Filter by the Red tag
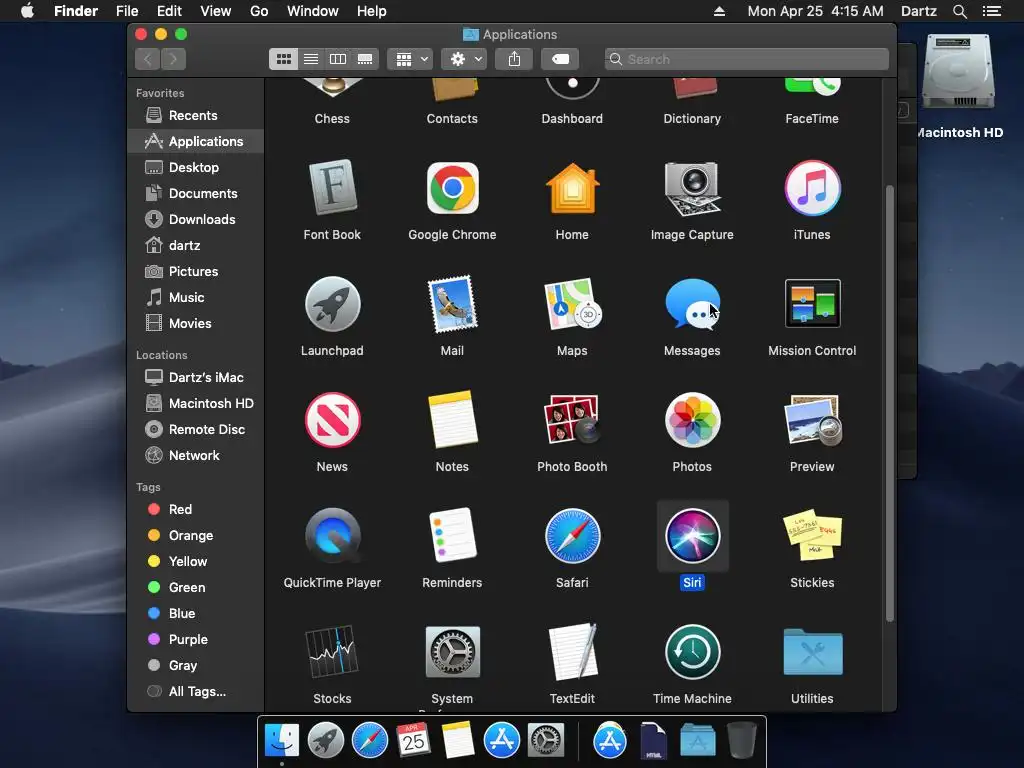Image resolution: width=1024 pixels, height=768 pixels. [x=196, y=509]
